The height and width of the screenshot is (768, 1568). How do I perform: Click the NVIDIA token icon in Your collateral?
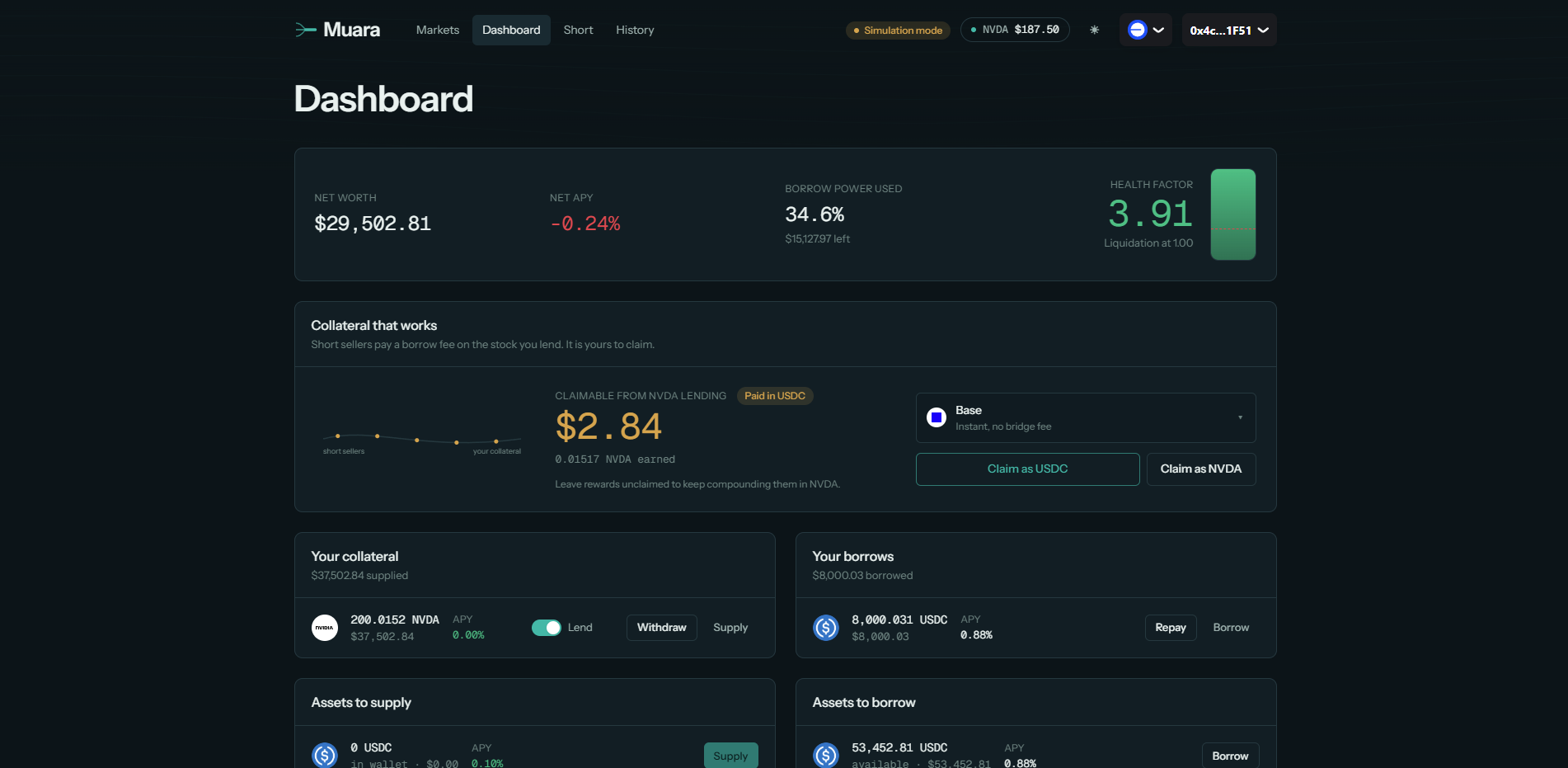(x=325, y=628)
